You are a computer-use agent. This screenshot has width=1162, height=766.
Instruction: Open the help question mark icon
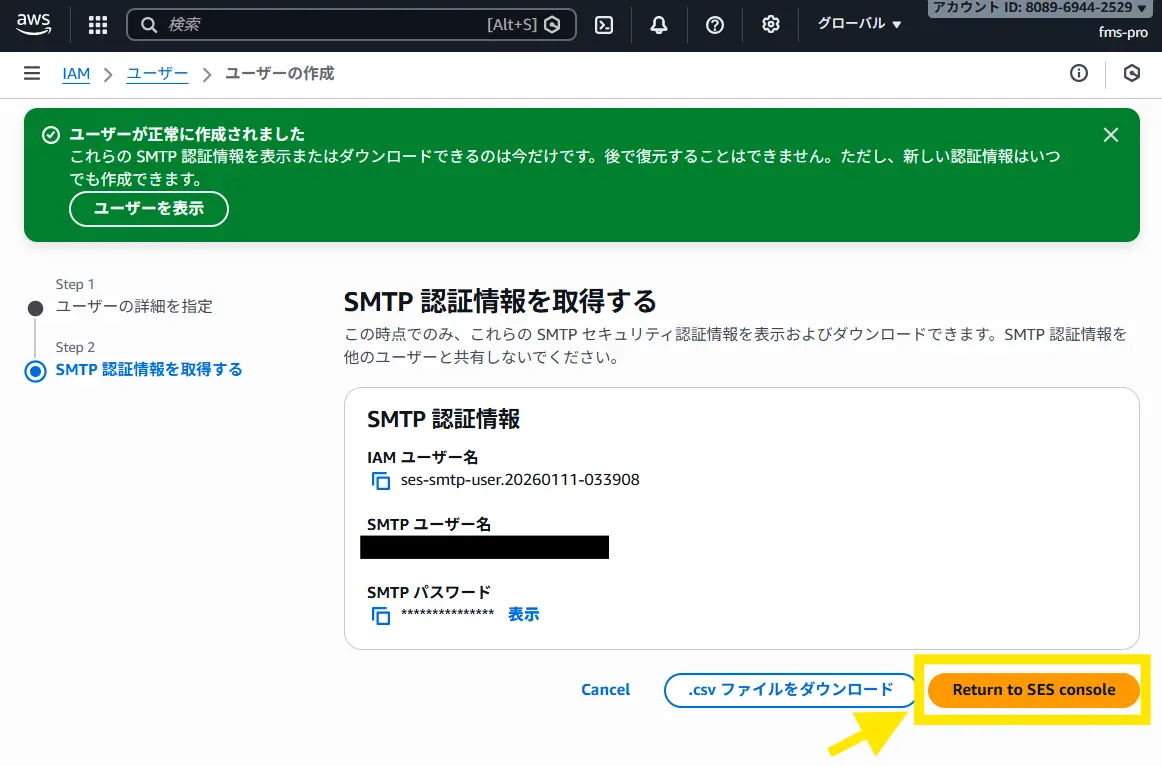[714, 25]
